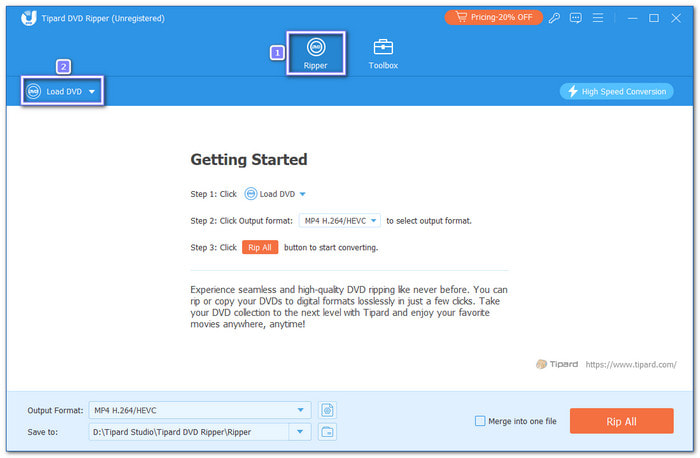Click the Load DVD toolbar button
The width and height of the screenshot is (700, 458).
pos(59,92)
